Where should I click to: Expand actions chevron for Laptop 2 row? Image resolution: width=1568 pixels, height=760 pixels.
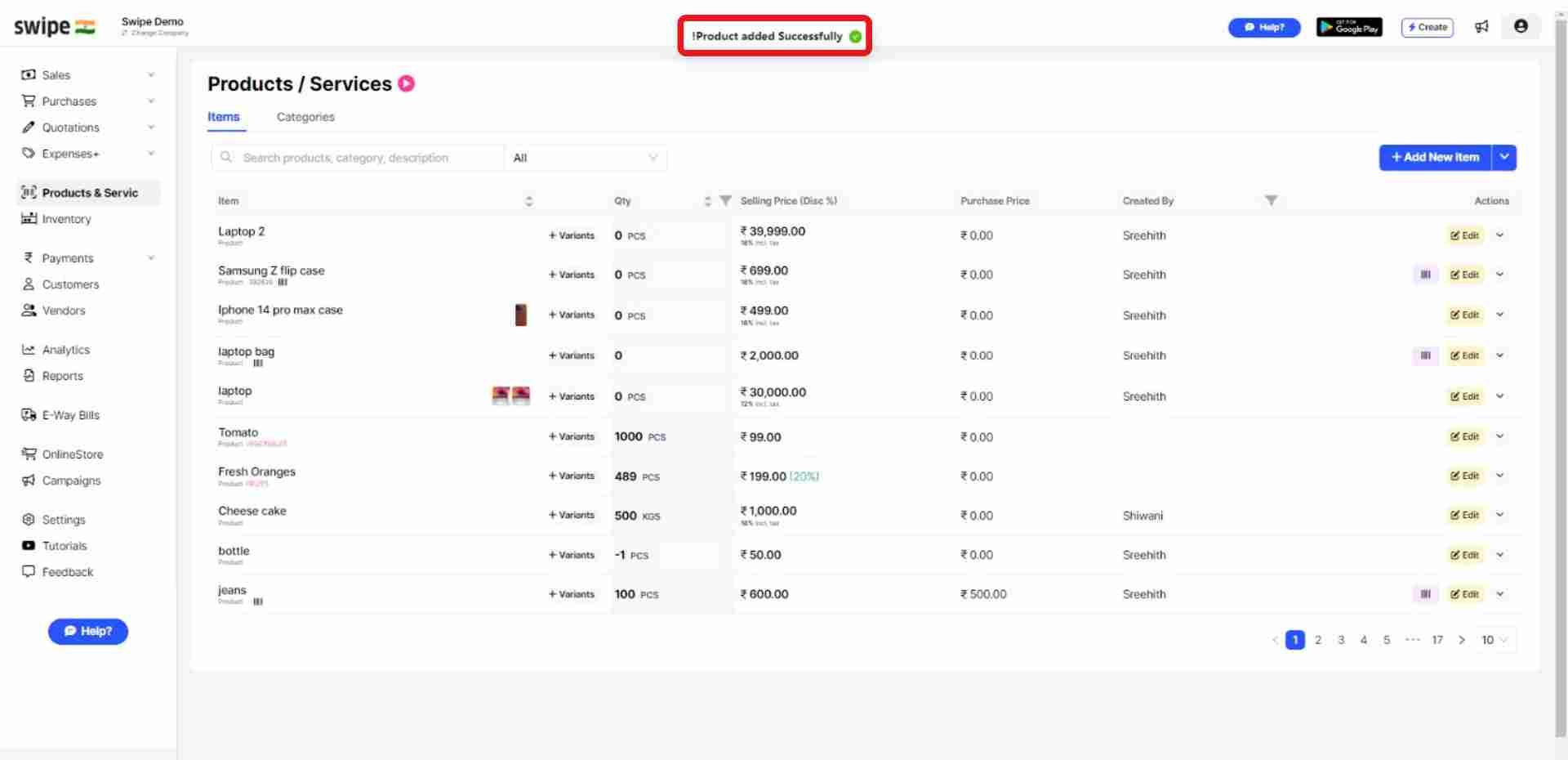[x=1500, y=235]
